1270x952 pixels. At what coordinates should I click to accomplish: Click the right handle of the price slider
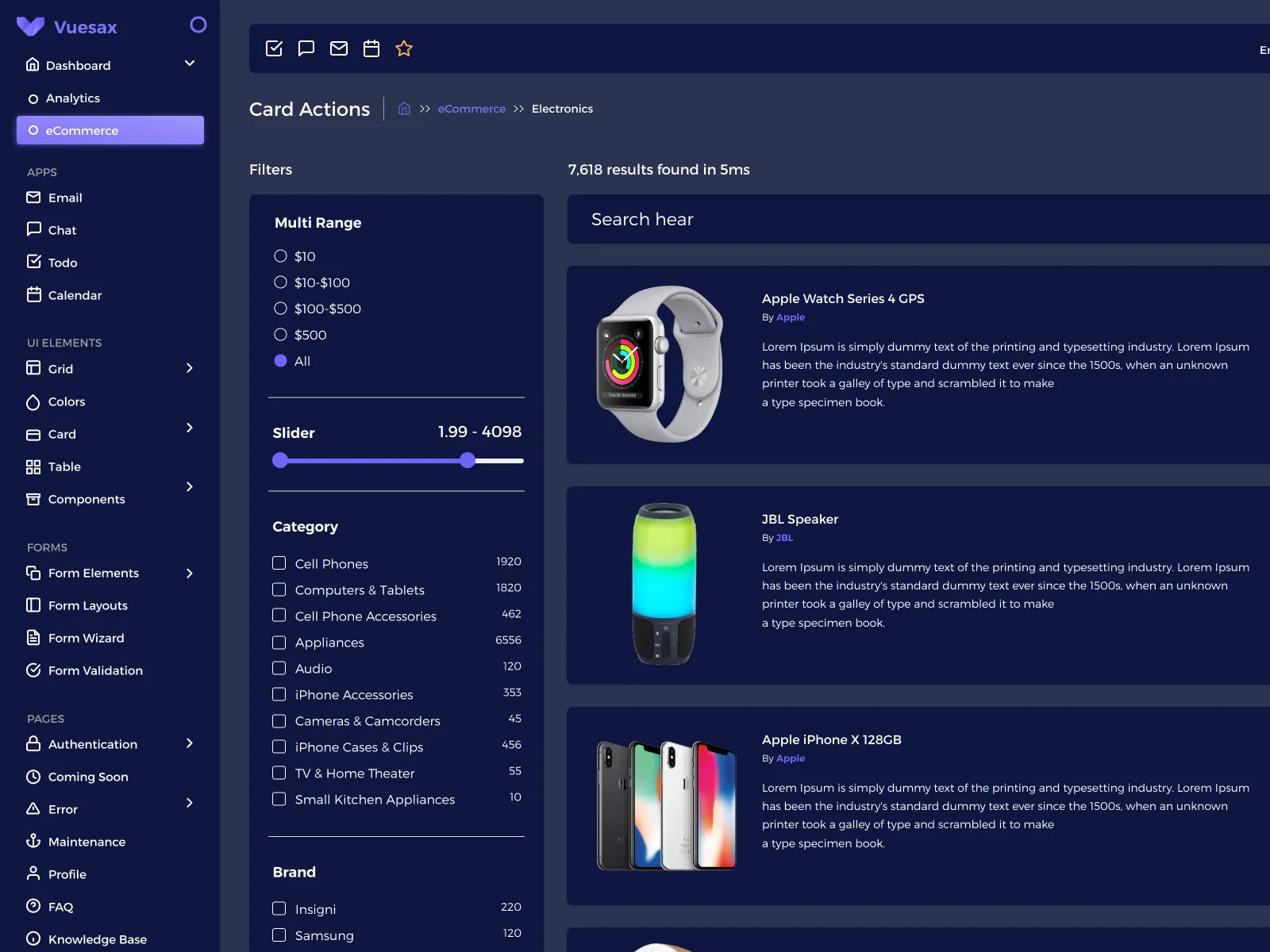pos(468,460)
